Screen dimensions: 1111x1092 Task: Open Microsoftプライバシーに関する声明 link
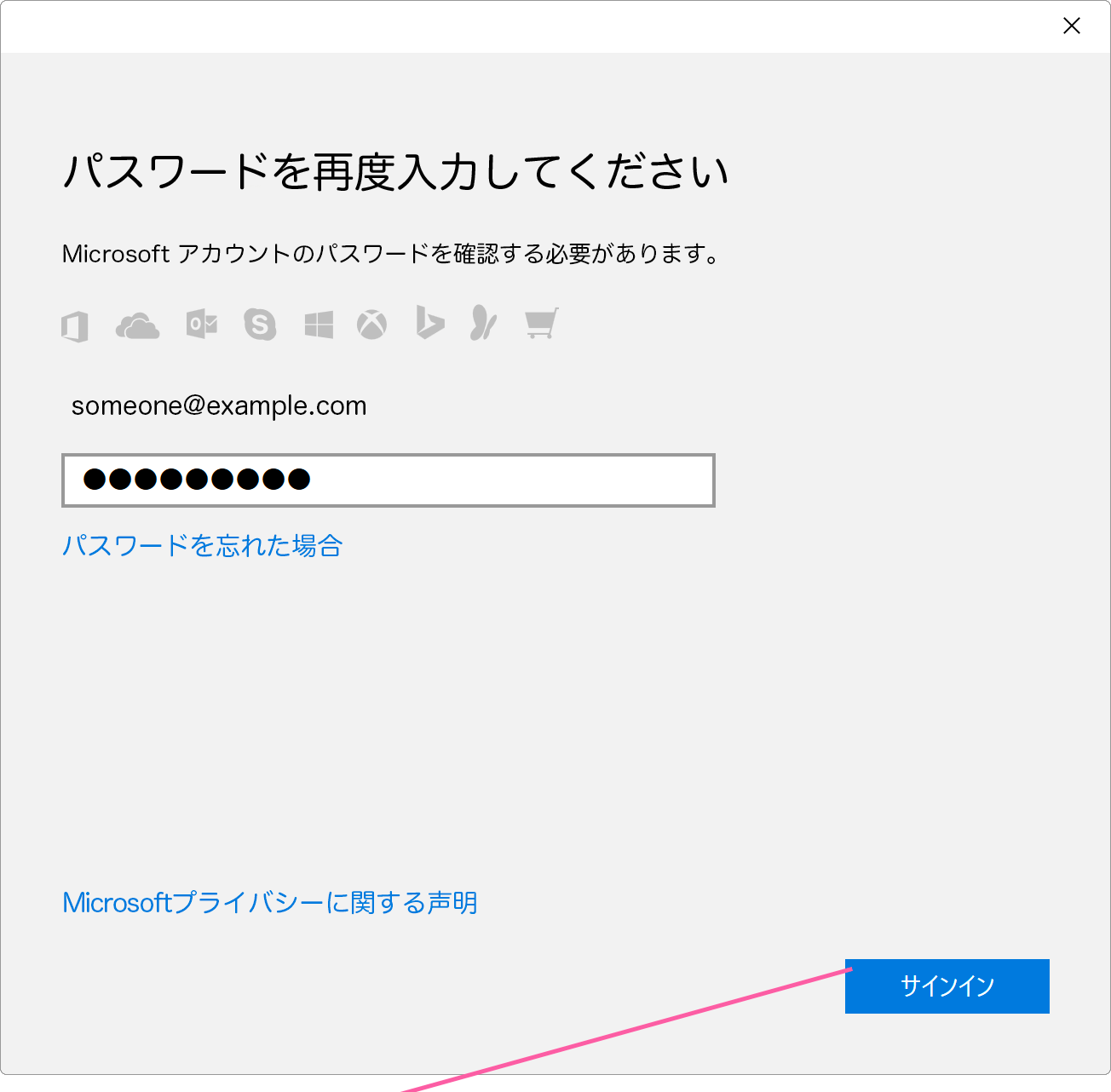point(270,903)
